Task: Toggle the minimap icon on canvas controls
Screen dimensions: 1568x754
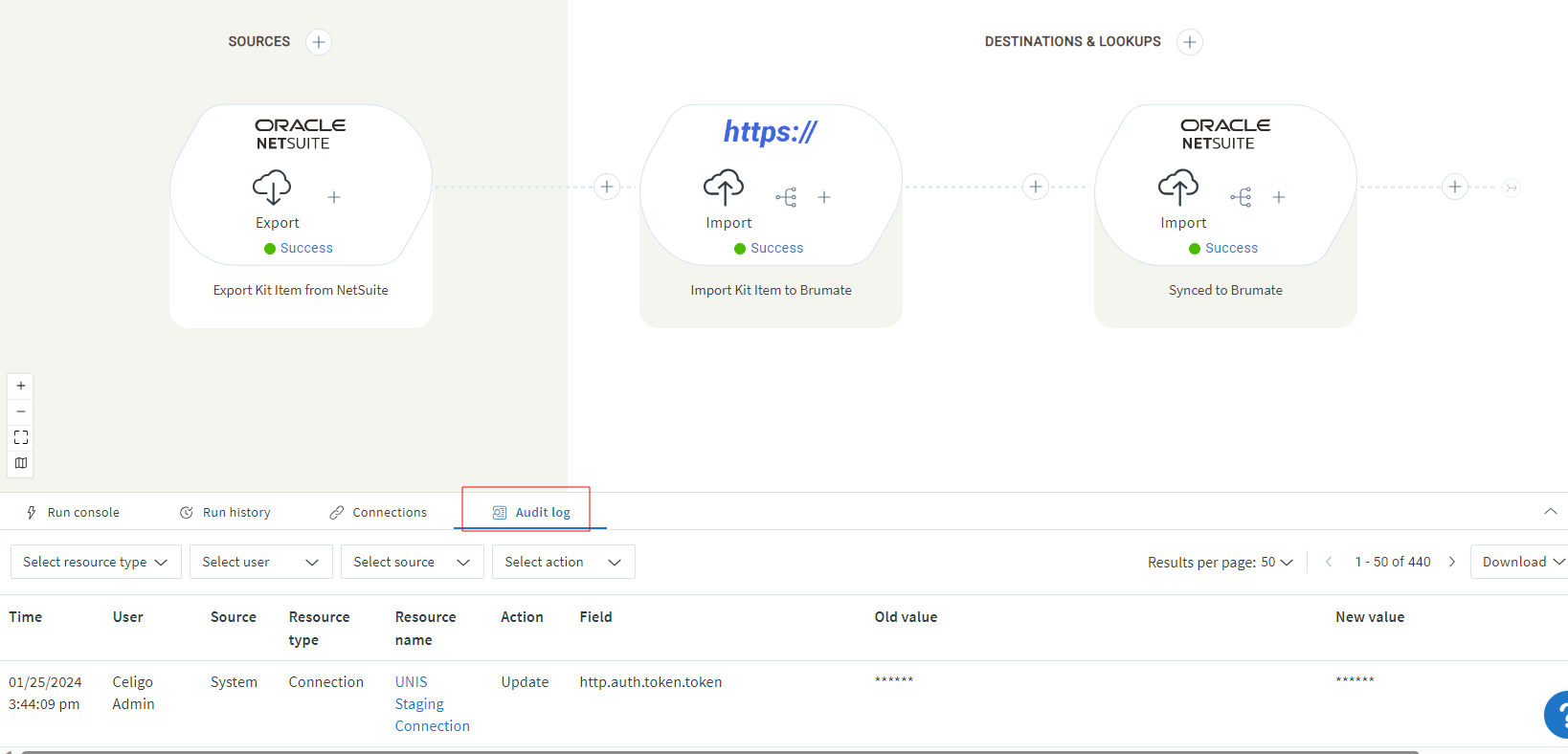Action: [21, 463]
